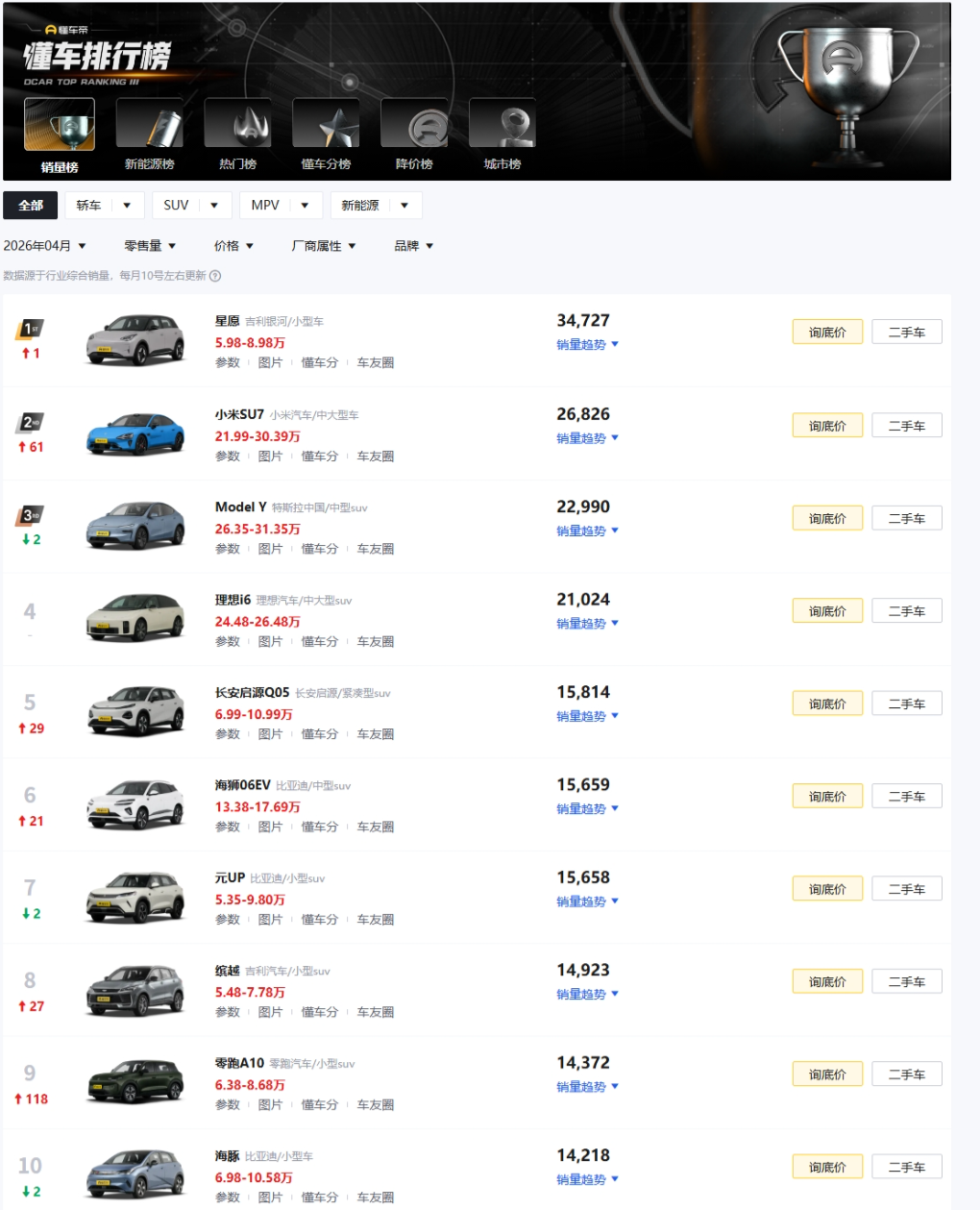980x1210 pixels.
Task: Click the help icon beside data source note
Action: pos(215,276)
